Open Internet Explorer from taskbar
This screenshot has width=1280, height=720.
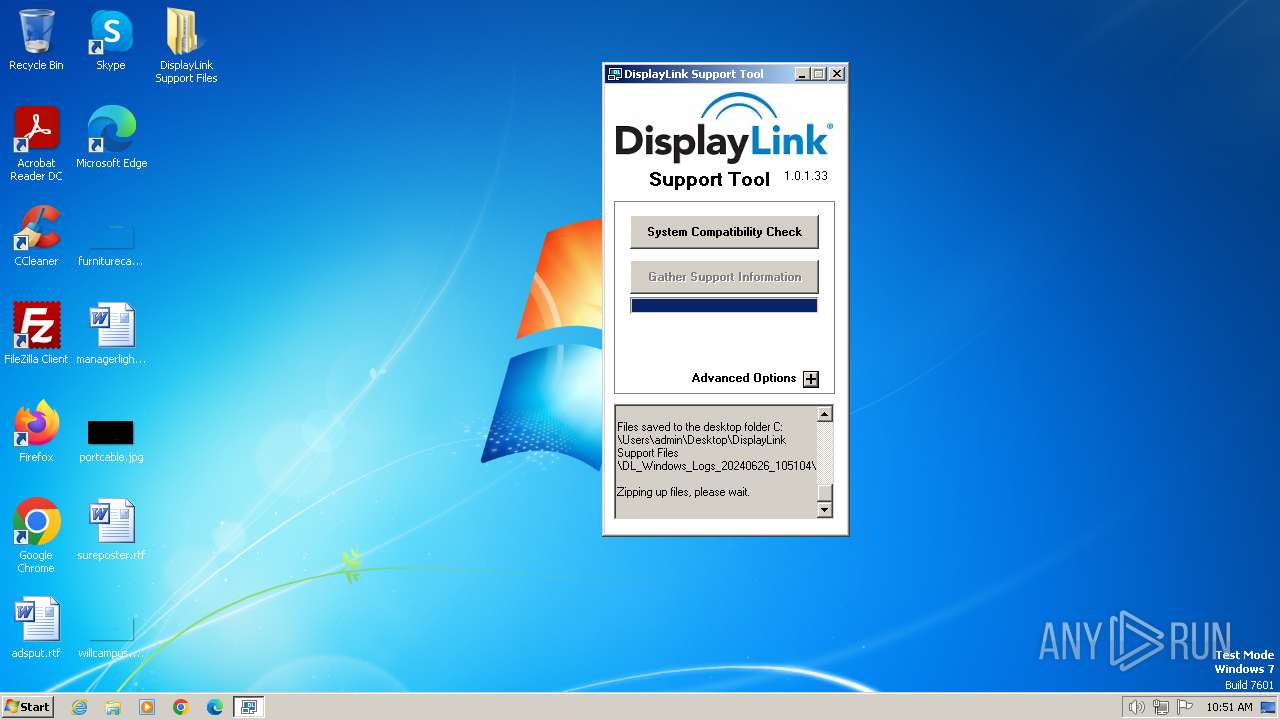click(x=79, y=707)
